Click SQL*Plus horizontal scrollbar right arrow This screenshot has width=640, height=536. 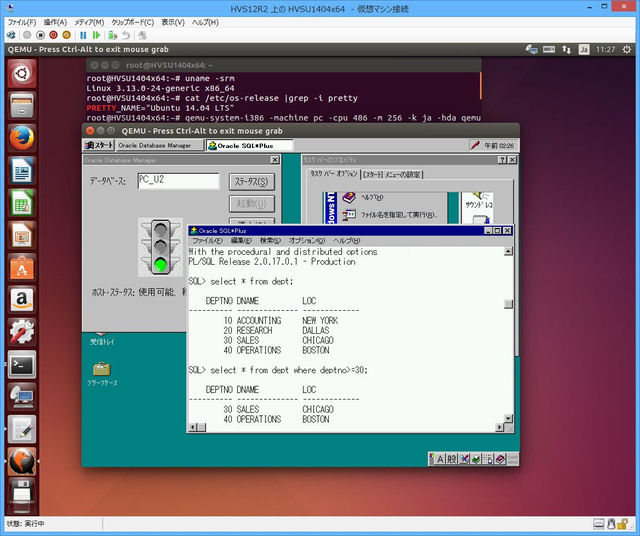pos(499,427)
